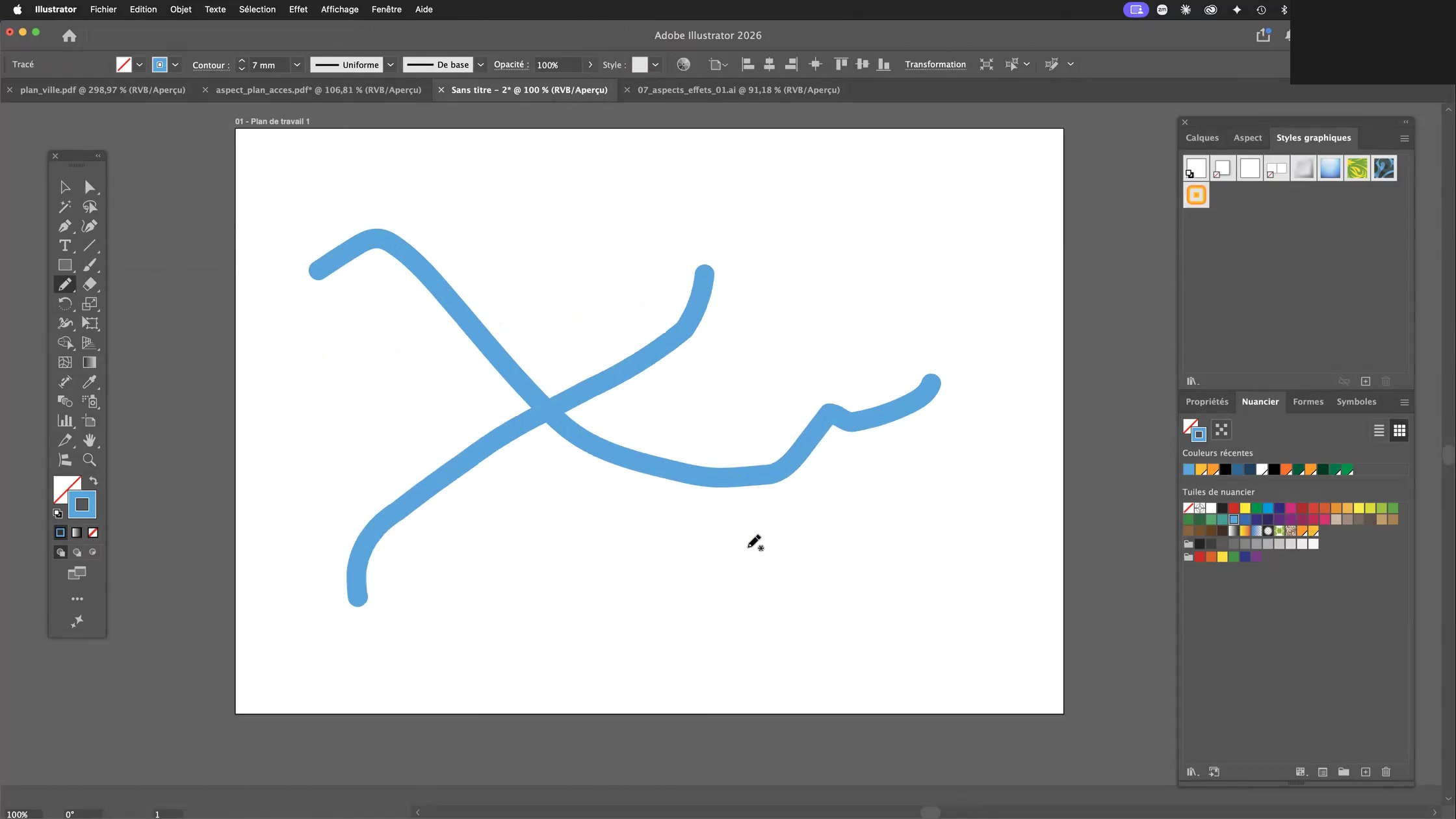Screen dimensions: 1456x819
Task: Select the Gradient tool
Action: (x=90, y=362)
